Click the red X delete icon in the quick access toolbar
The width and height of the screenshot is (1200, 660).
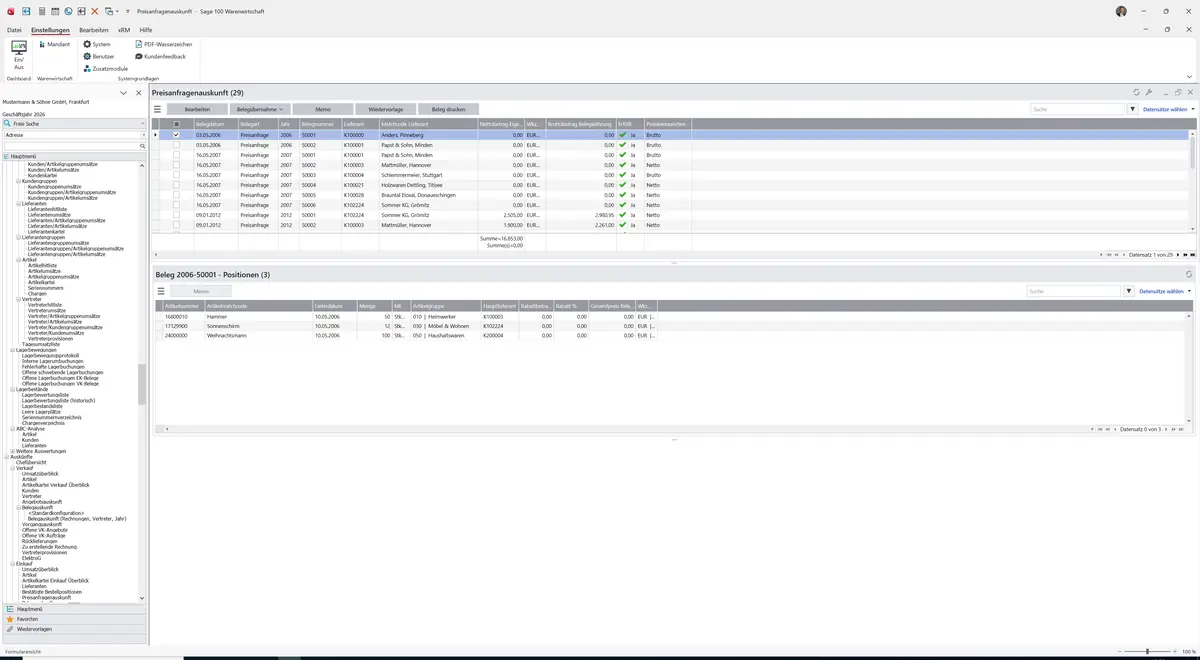[95, 11]
